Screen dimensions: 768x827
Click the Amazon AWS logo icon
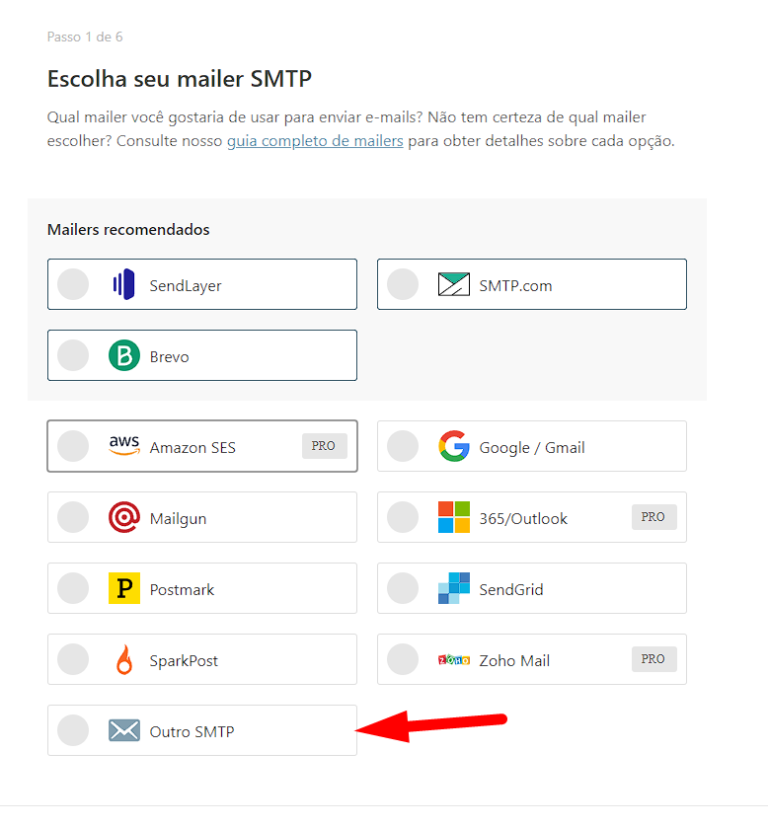(x=124, y=447)
